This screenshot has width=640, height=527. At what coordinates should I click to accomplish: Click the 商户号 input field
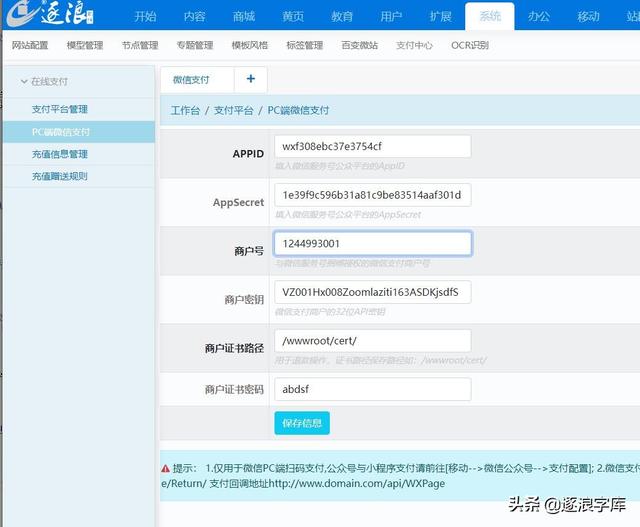[x=372, y=243]
